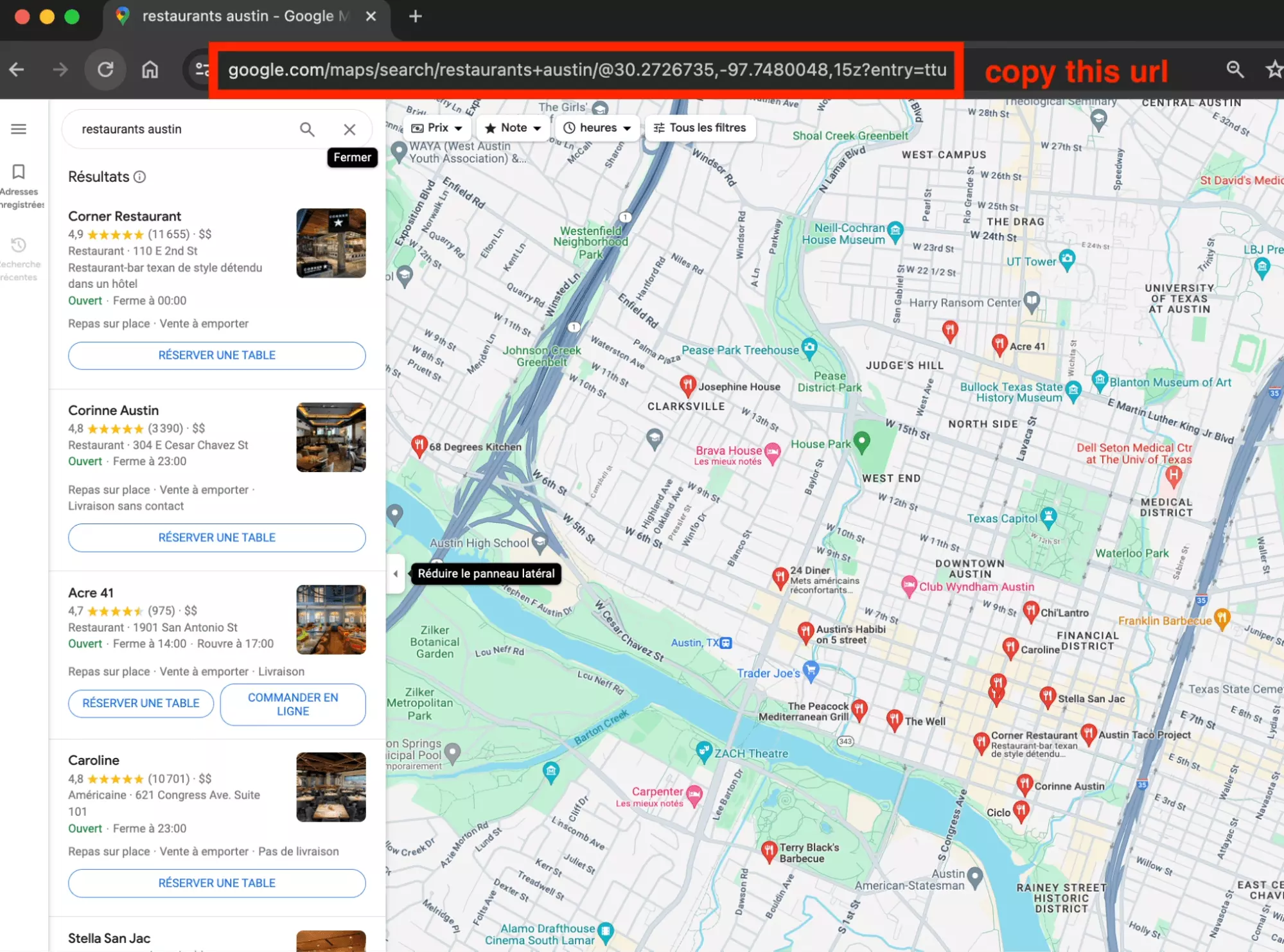Screen dimensions: 1284x952
Task: Open the Prix filter dropdown
Action: pyautogui.click(x=437, y=127)
